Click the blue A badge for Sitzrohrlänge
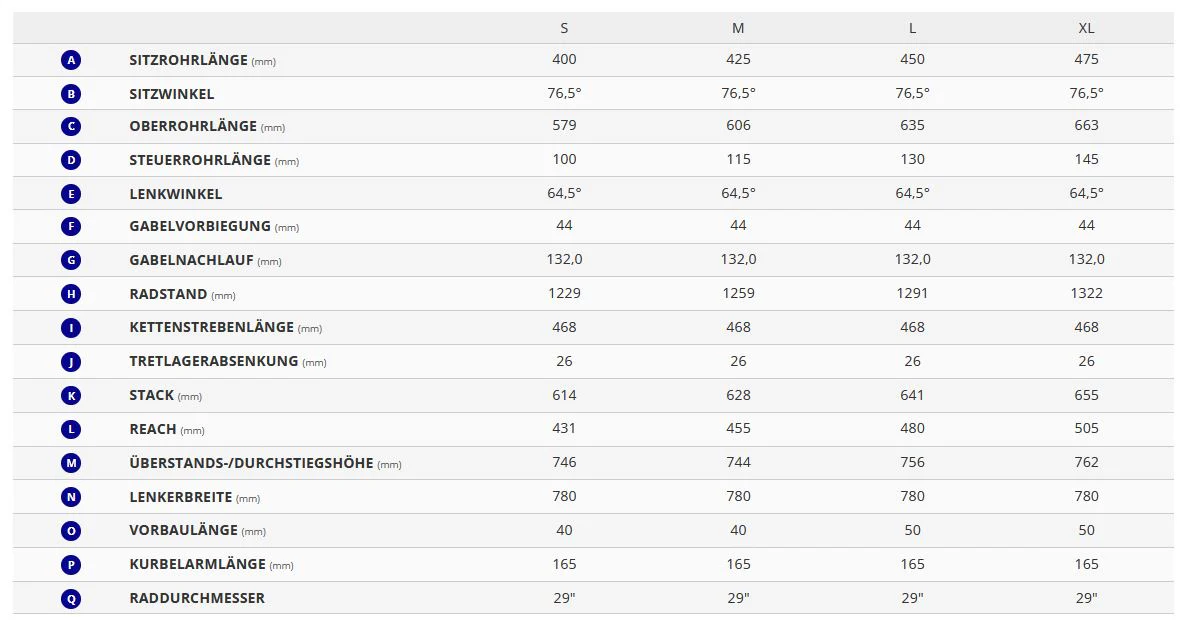The image size is (1187, 634). coord(70,60)
